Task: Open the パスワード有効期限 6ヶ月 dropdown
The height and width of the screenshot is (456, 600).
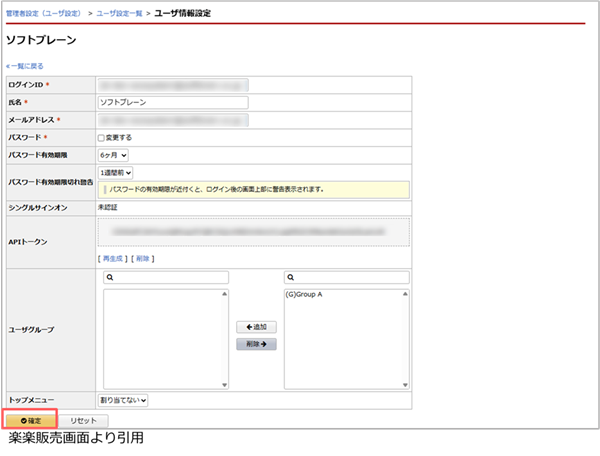Action: click(x=113, y=155)
